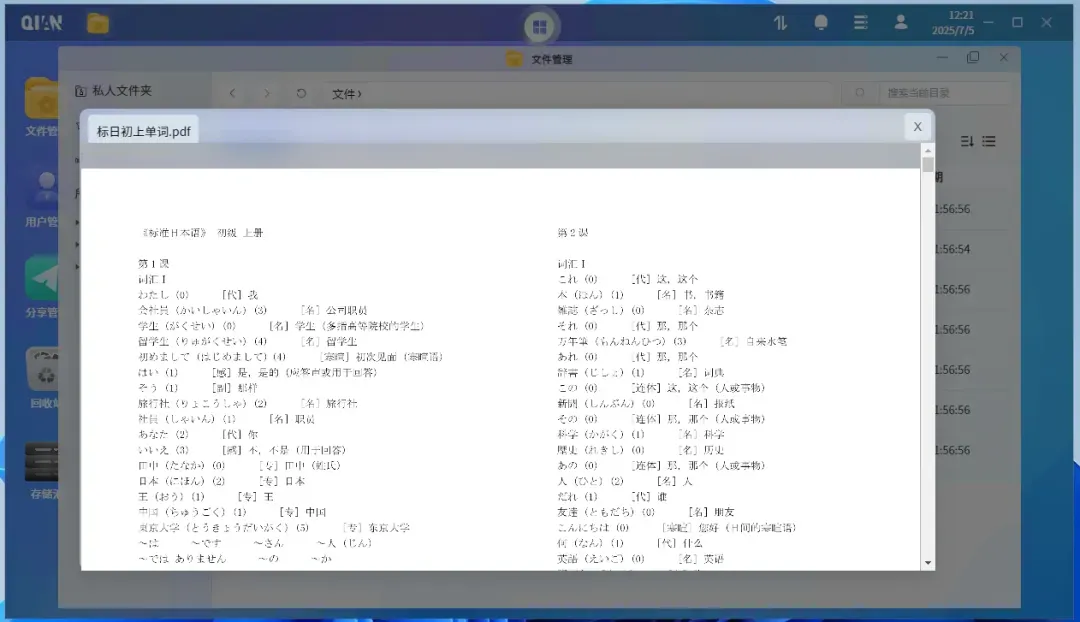
Task: Maximize the 文件管理 window
Action: click(973, 57)
